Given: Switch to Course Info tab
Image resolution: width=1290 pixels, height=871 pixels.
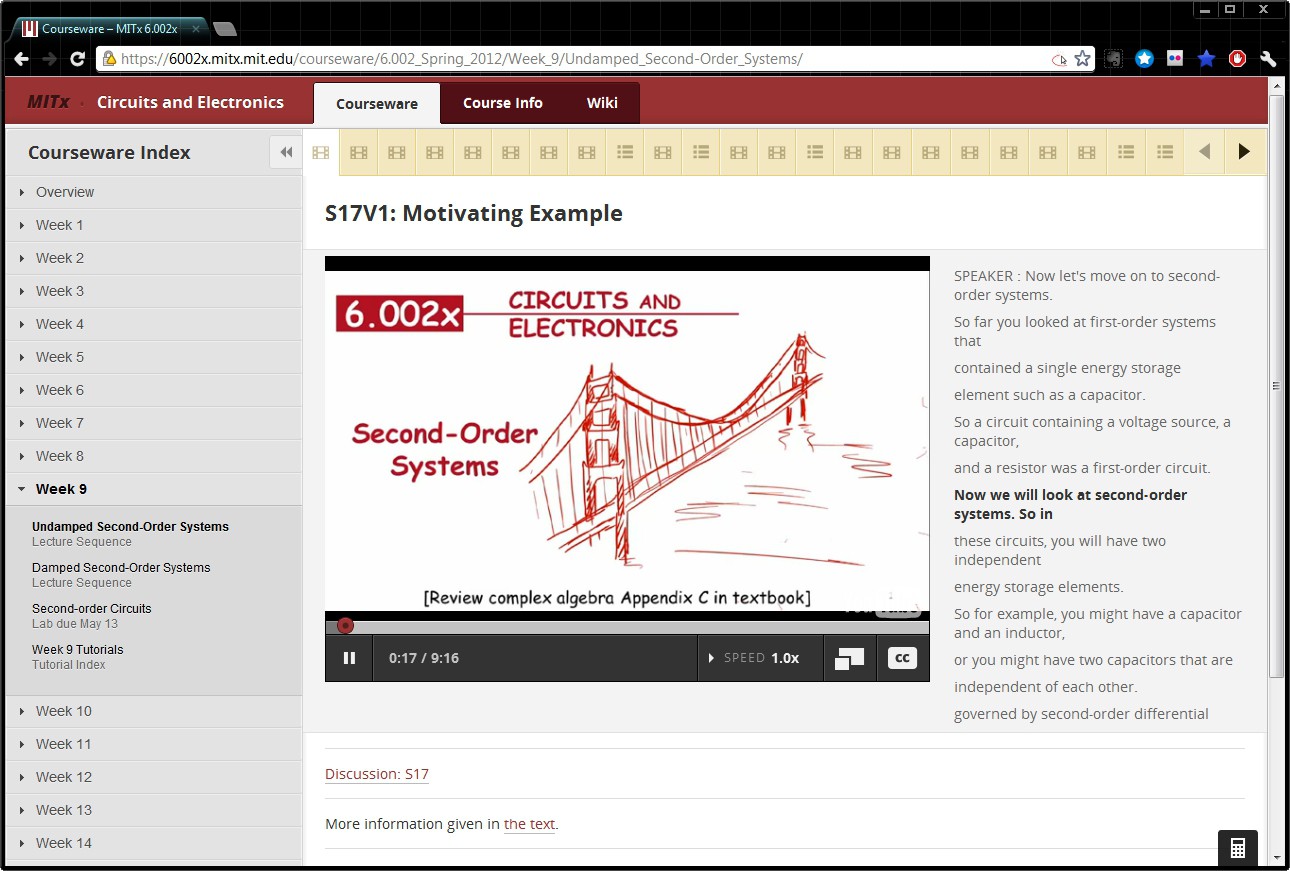Looking at the screenshot, I should [502, 103].
